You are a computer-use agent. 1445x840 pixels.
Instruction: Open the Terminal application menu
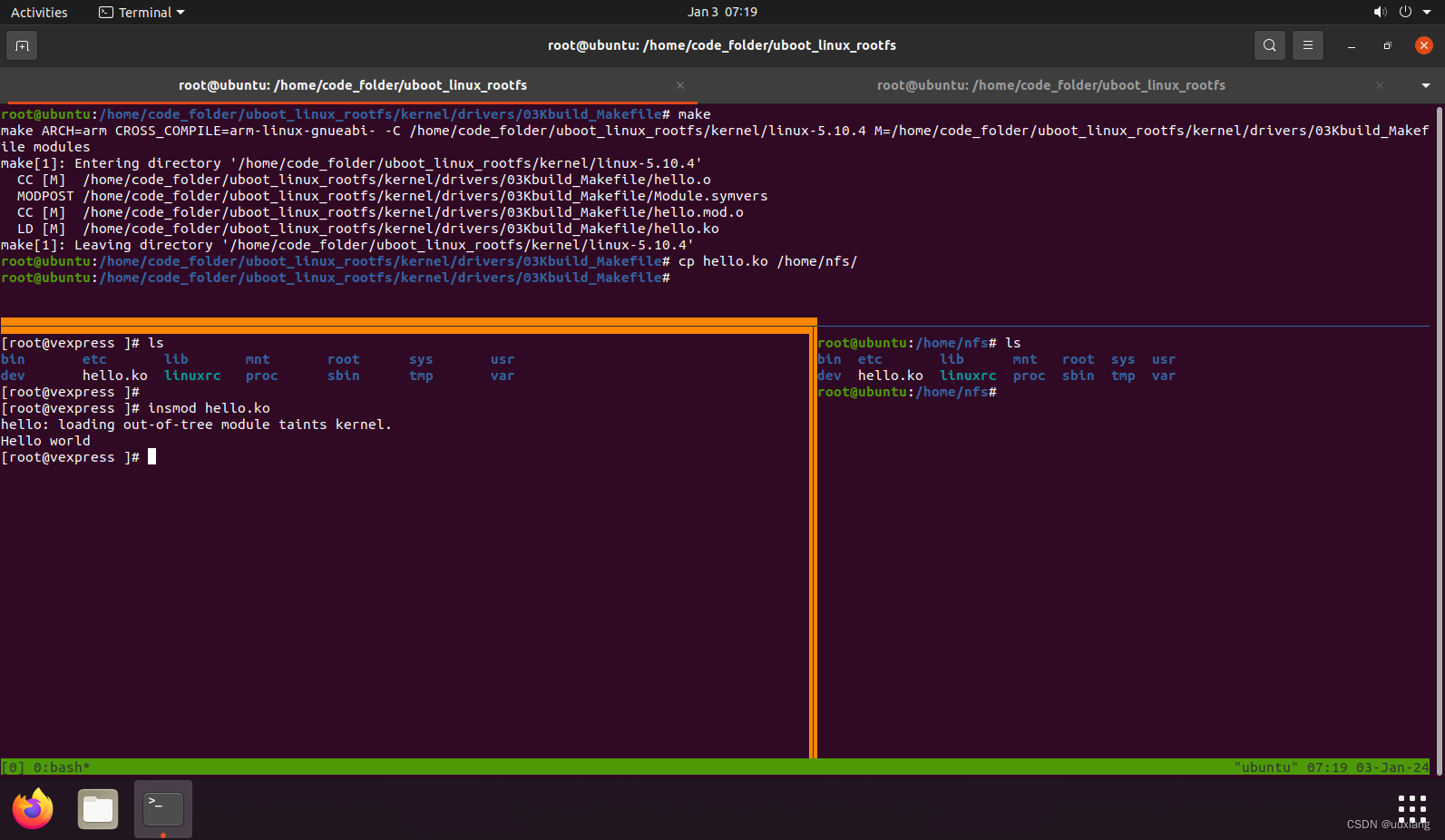pos(142,12)
